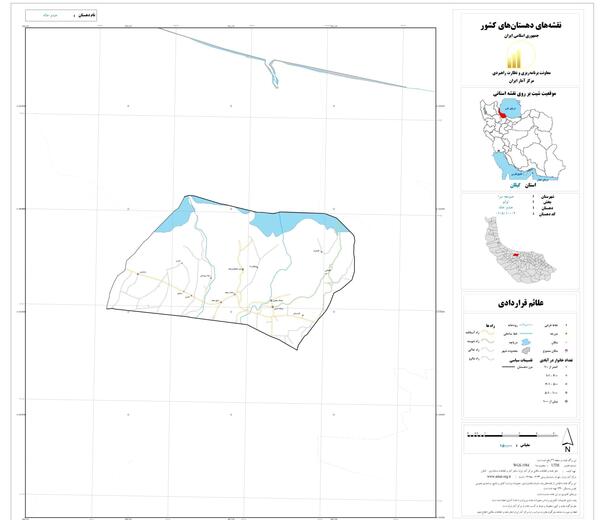Screen dimensions: 600x520
Task: Click the legend heading 'علائم قراردادی'
Action: (x=521, y=303)
